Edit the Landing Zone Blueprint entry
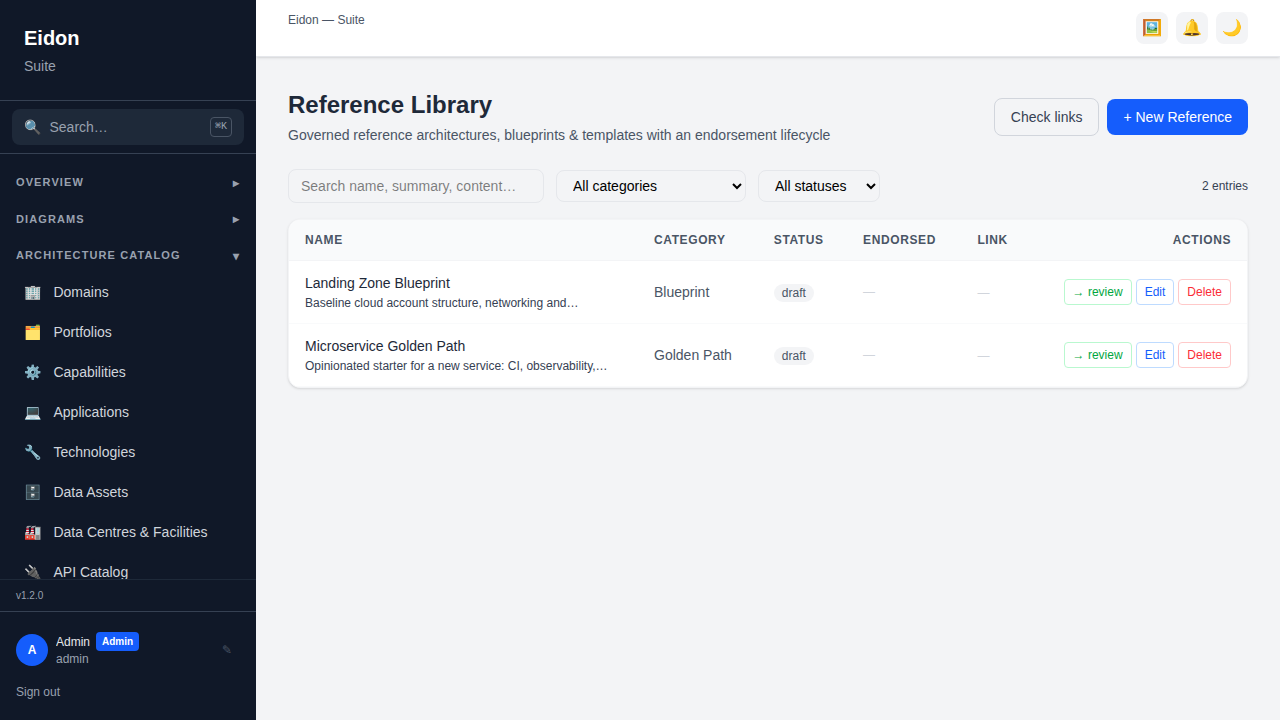1280x720 pixels. coord(1155,292)
